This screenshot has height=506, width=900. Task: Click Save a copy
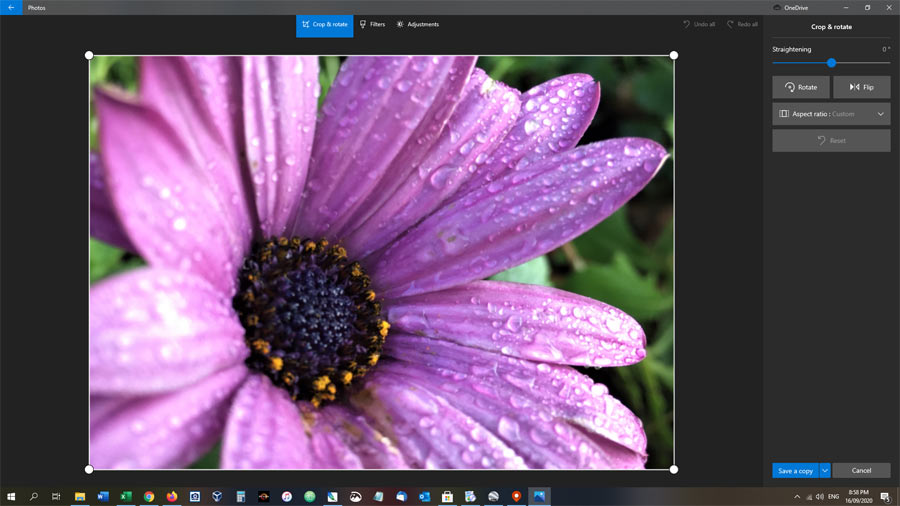click(795, 470)
